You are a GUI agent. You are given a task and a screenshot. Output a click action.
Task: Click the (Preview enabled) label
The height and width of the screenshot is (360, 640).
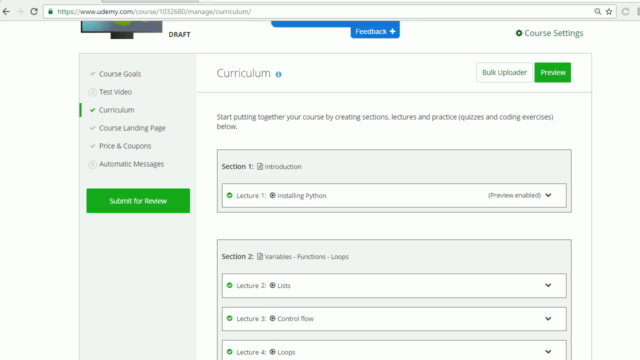(x=514, y=195)
